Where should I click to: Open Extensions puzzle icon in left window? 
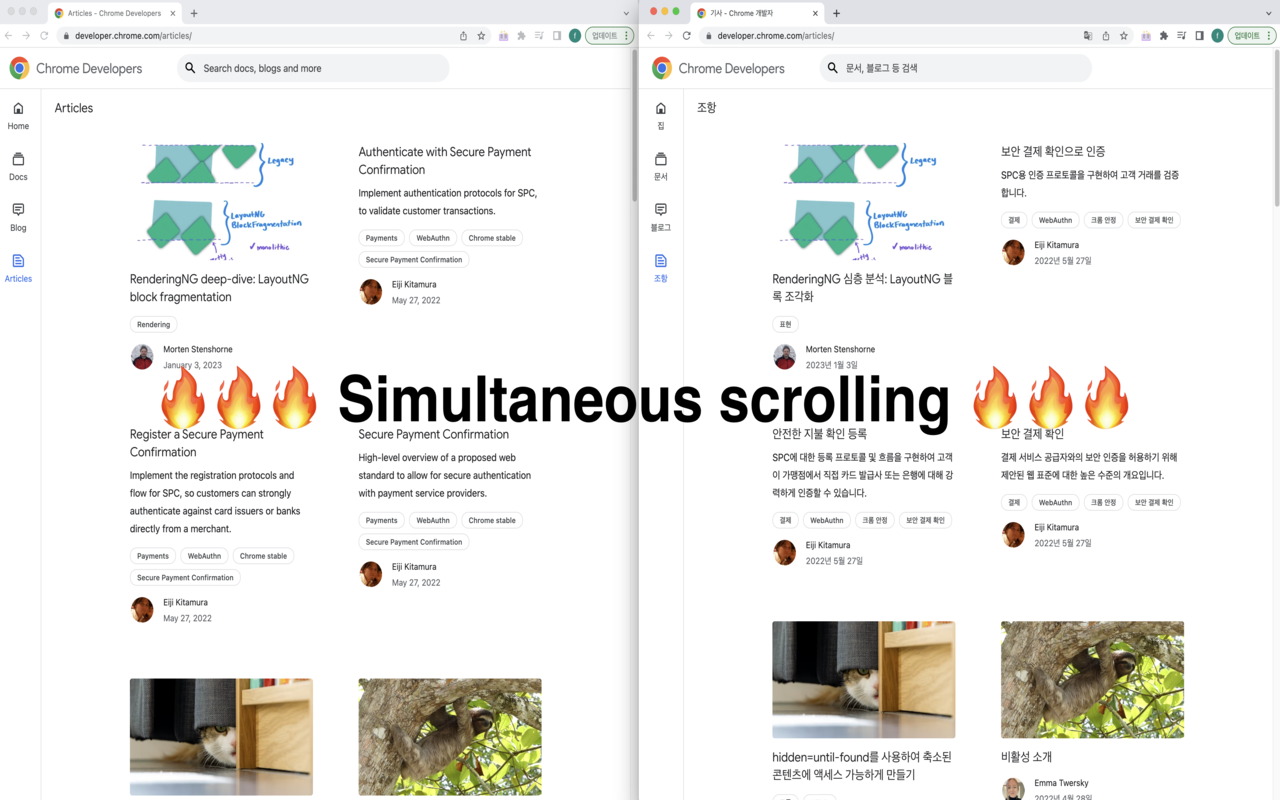(521, 35)
